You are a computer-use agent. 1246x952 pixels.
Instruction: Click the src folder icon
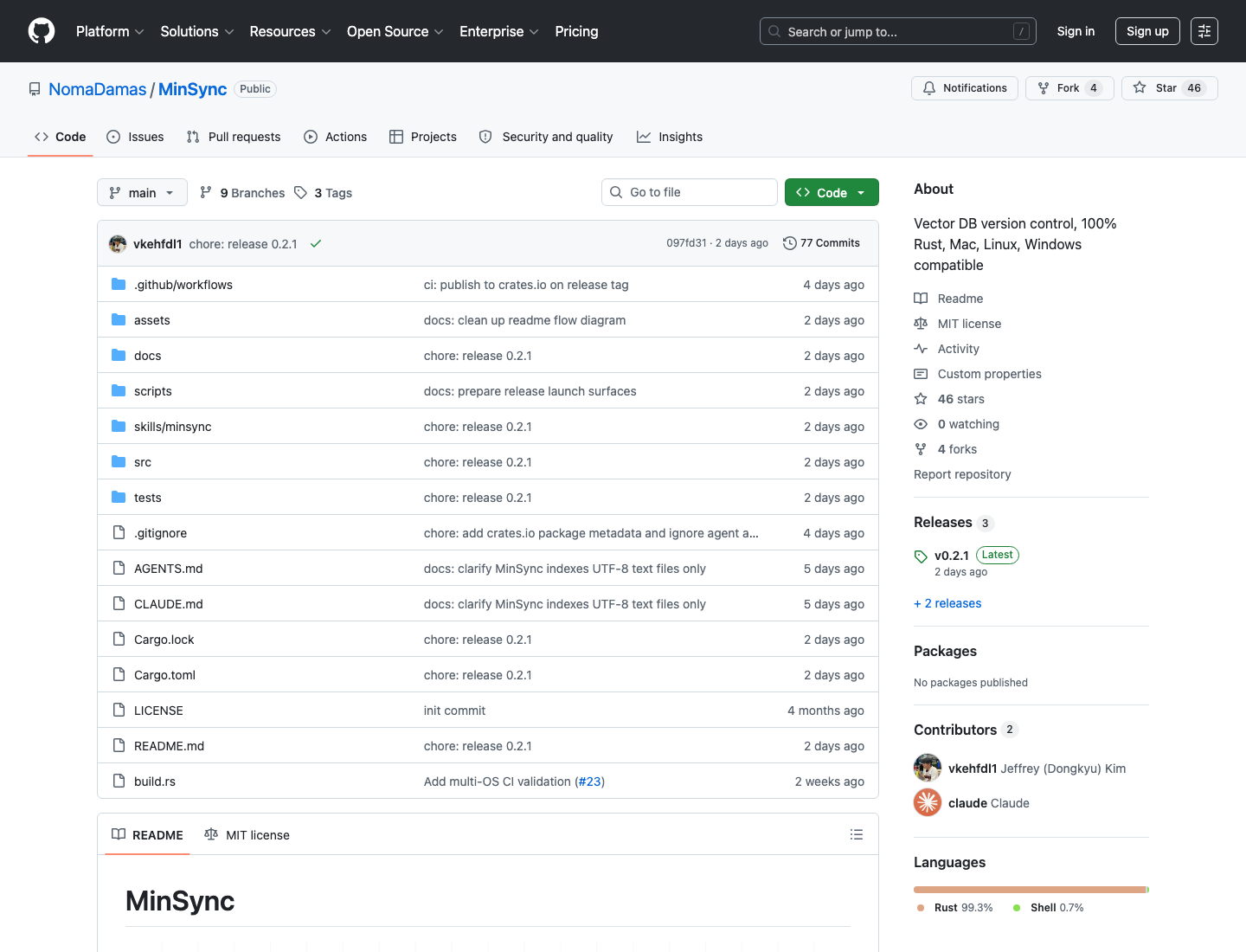point(119,462)
